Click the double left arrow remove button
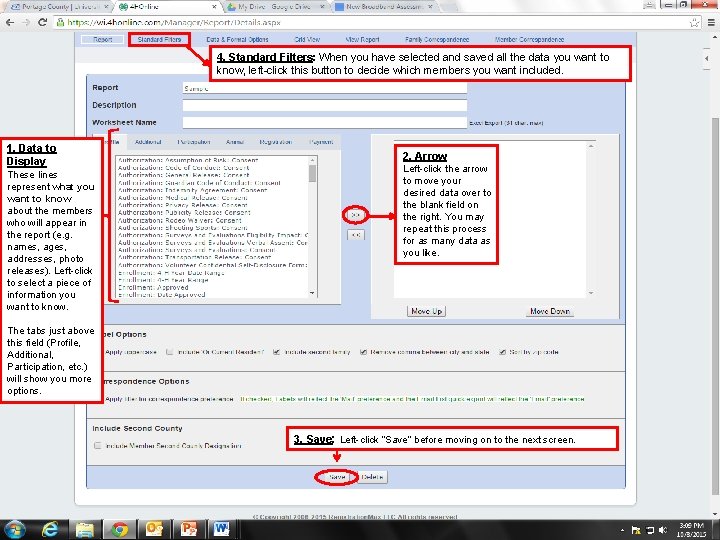This screenshot has width=720, height=540. (x=355, y=235)
